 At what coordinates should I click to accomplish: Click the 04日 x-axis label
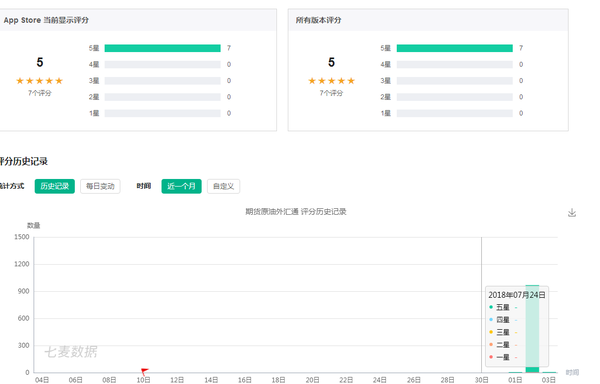(x=42, y=380)
